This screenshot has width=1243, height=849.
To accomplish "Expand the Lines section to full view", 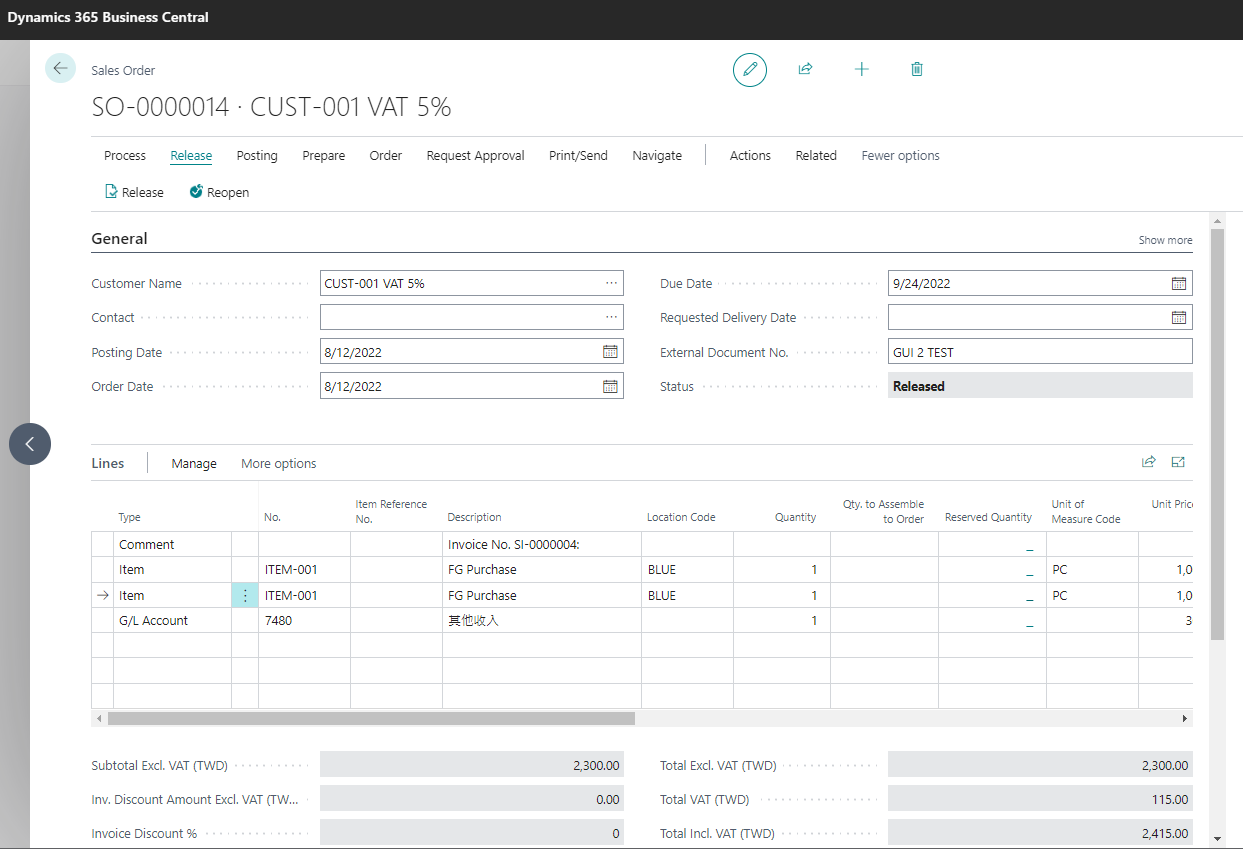I will coord(1178,462).
